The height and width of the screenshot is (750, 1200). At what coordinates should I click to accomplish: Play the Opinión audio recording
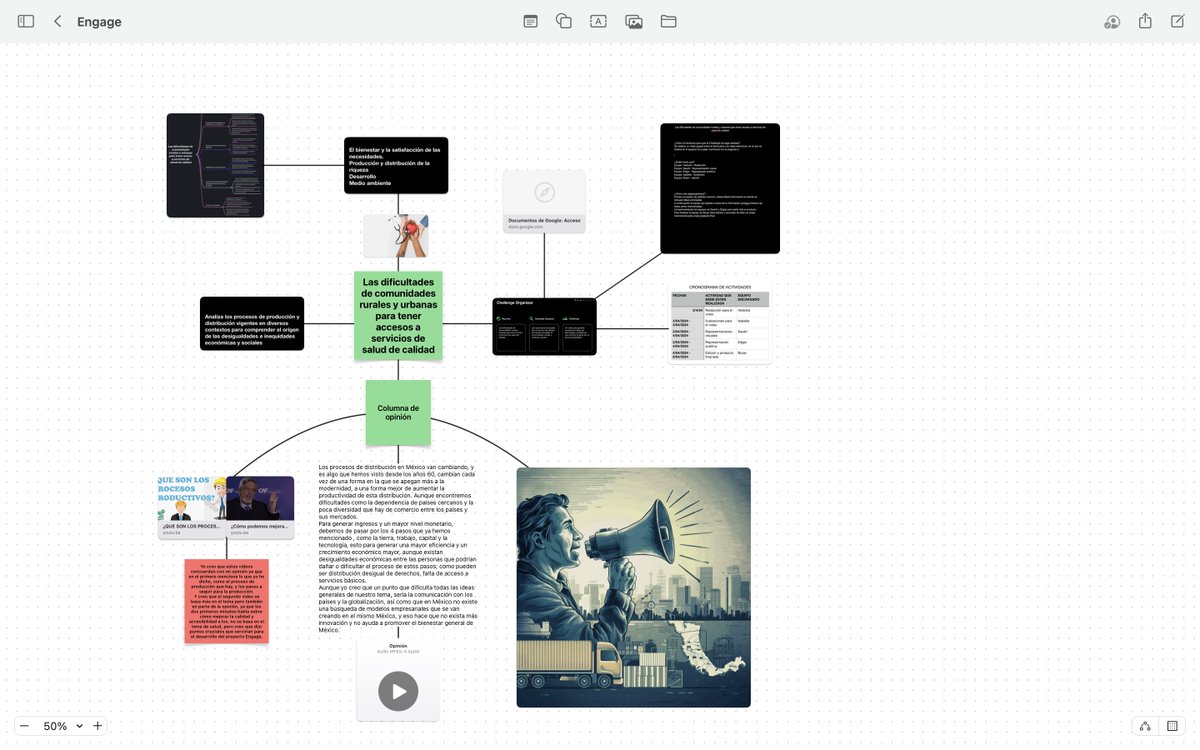(398, 691)
